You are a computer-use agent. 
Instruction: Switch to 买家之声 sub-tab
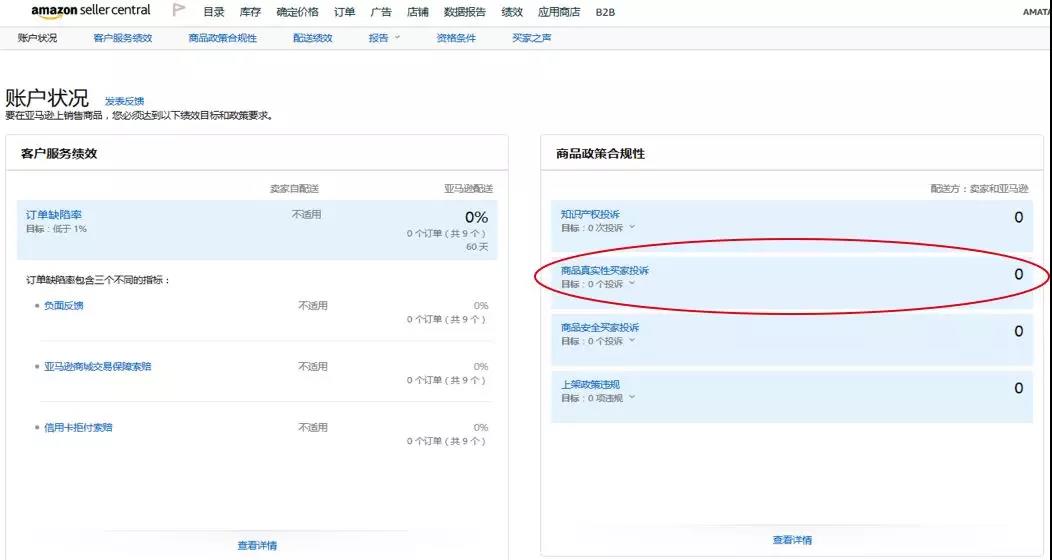[532, 38]
